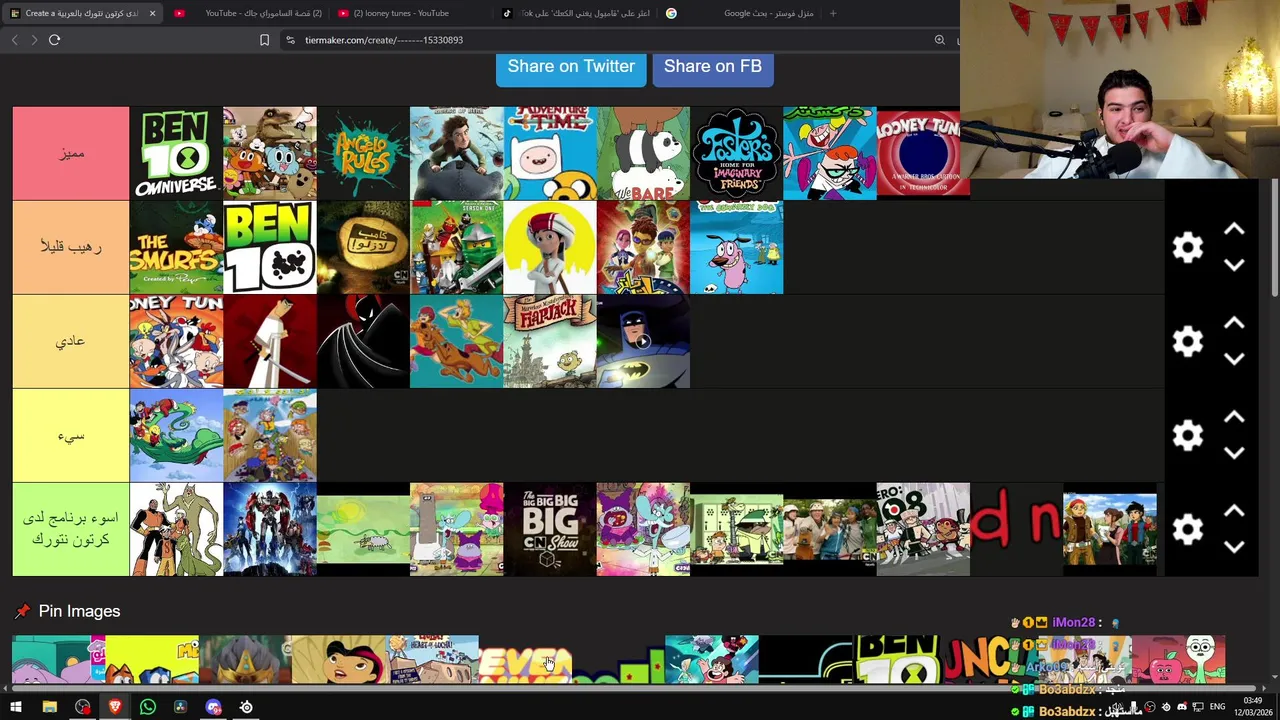This screenshot has width=1280, height=720.
Task: Open File Explorer from the taskbar
Action: 49,707
